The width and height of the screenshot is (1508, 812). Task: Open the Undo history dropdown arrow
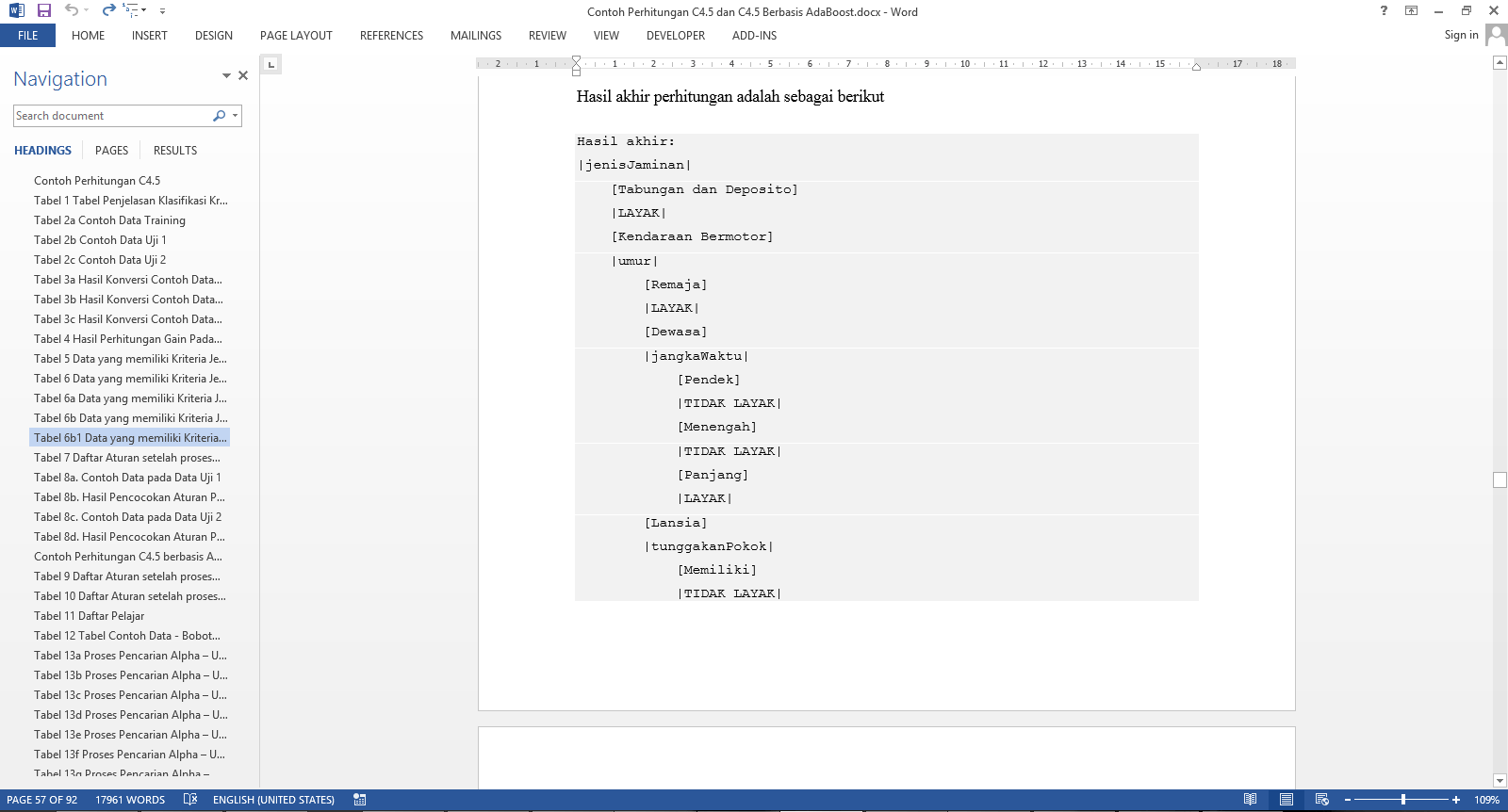[87, 11]
